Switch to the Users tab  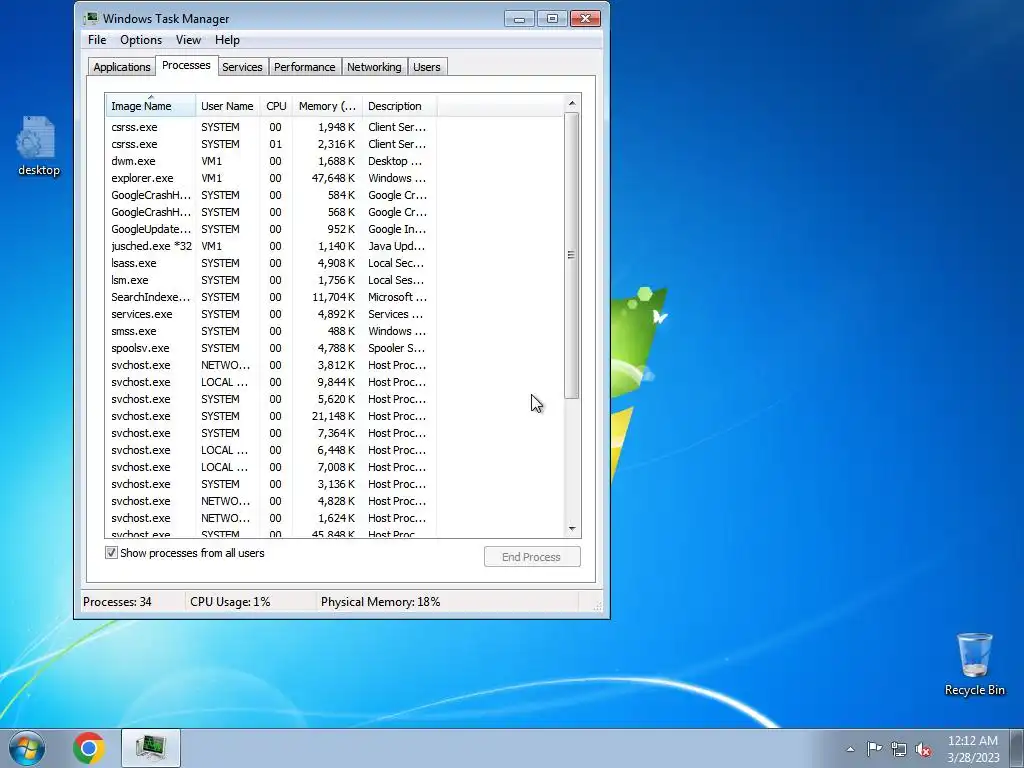(x=427, y=67)
